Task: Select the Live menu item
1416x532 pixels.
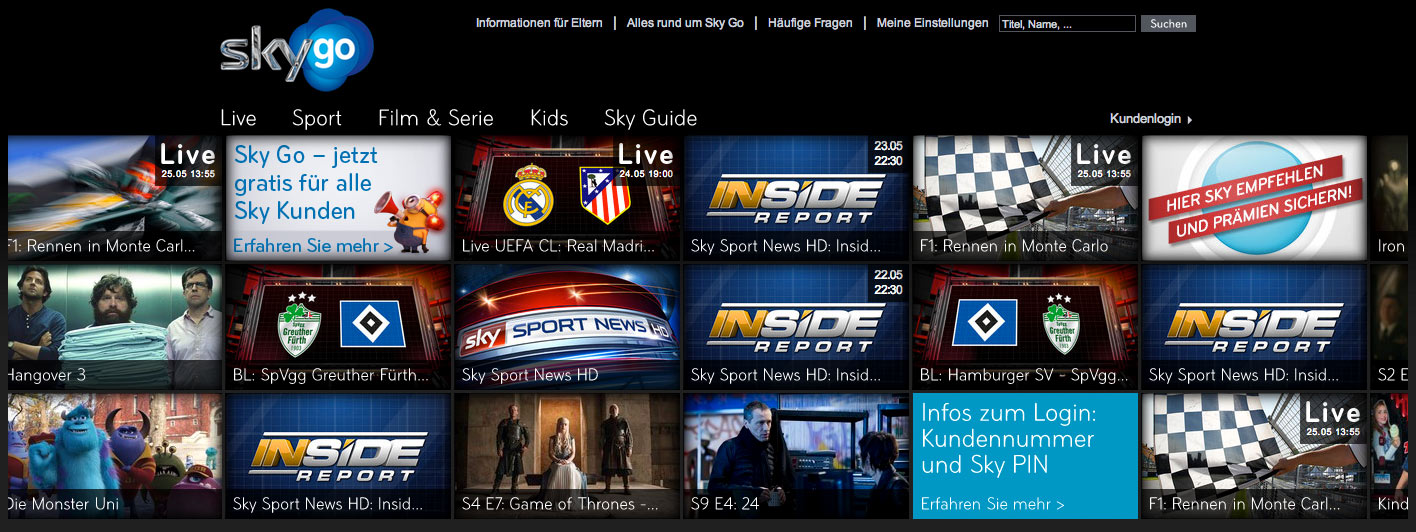Action: click(238, 118)
